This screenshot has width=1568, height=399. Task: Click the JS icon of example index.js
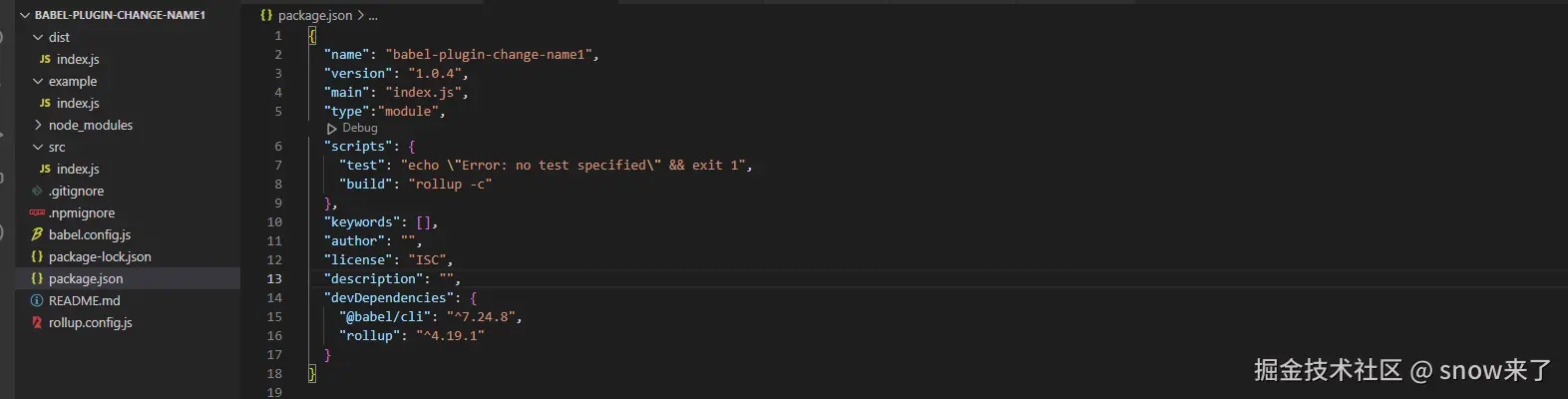(x=45, y=103)
